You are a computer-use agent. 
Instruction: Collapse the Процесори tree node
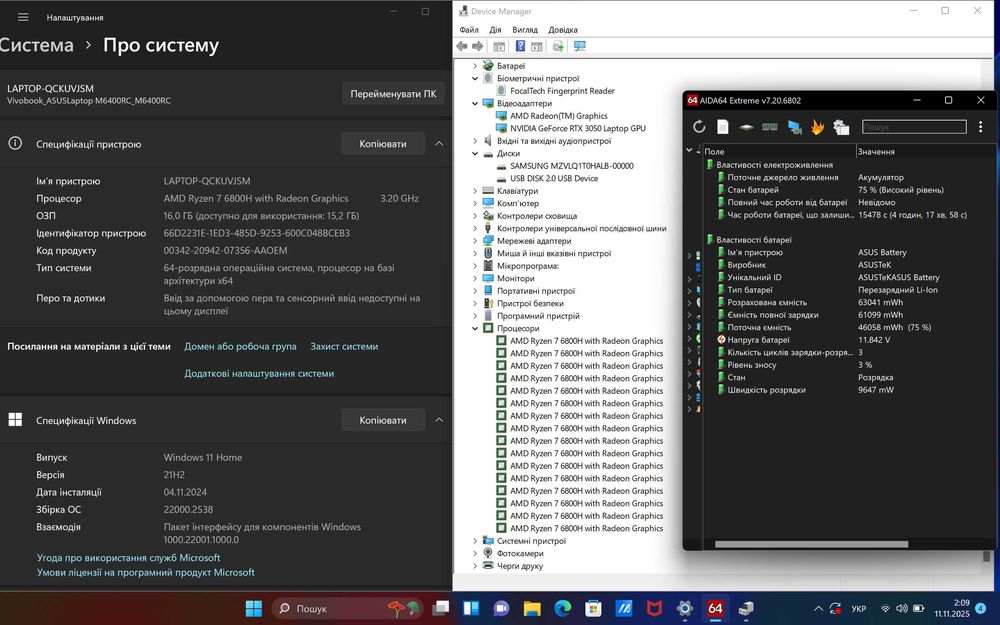[475, 328]
